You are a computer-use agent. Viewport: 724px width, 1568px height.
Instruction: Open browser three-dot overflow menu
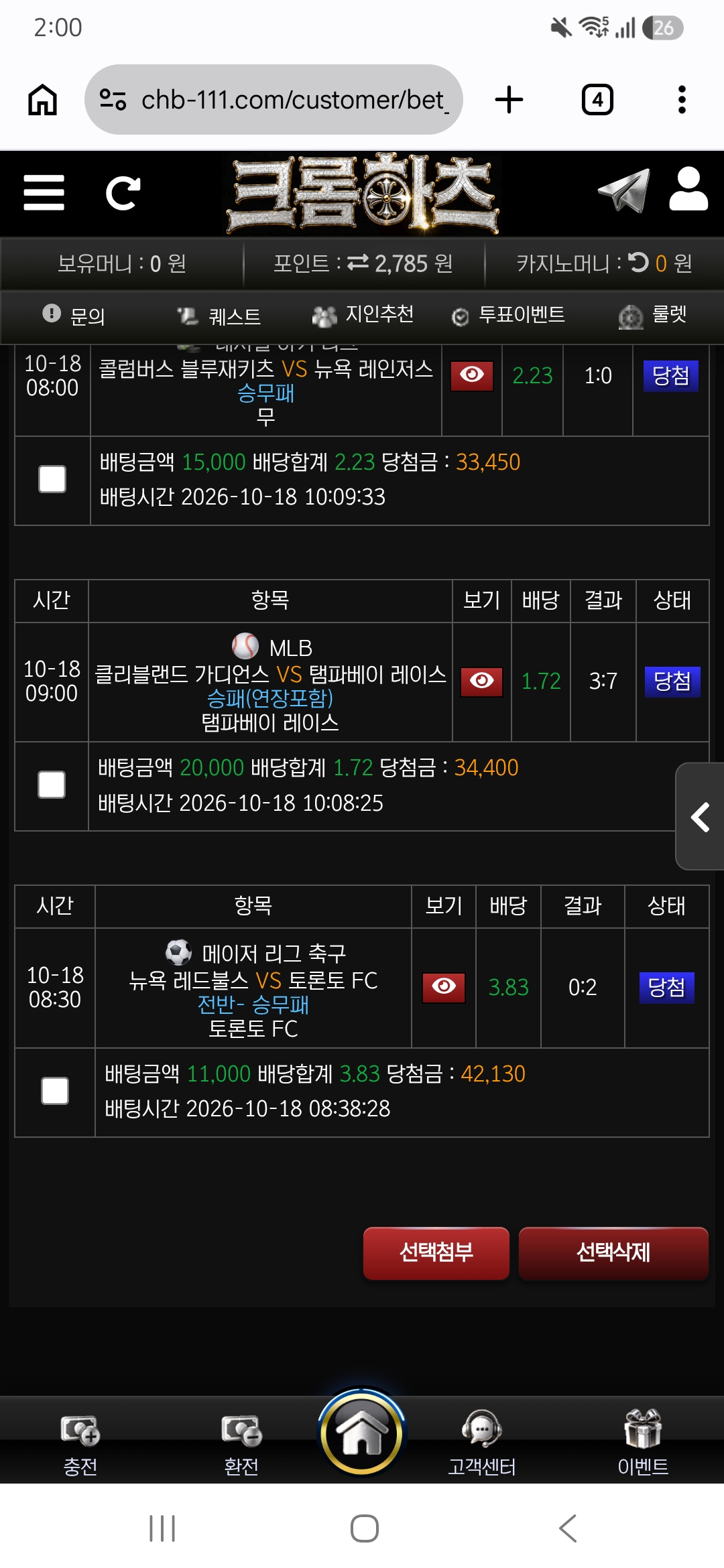(x=682, y=100)
